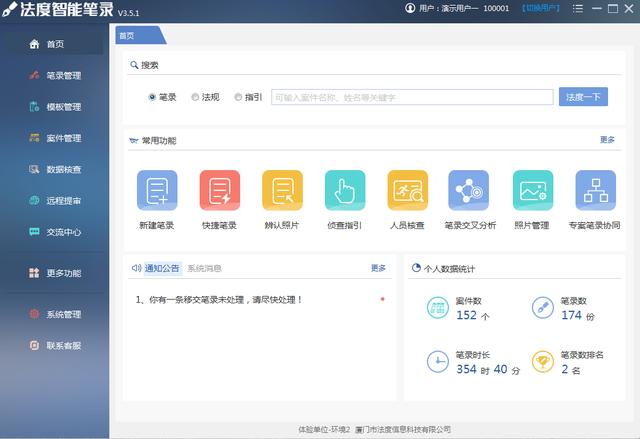Launch the 专案笔录协同 collaboration icon
The image size is (640, 439).
pos(595,190)
